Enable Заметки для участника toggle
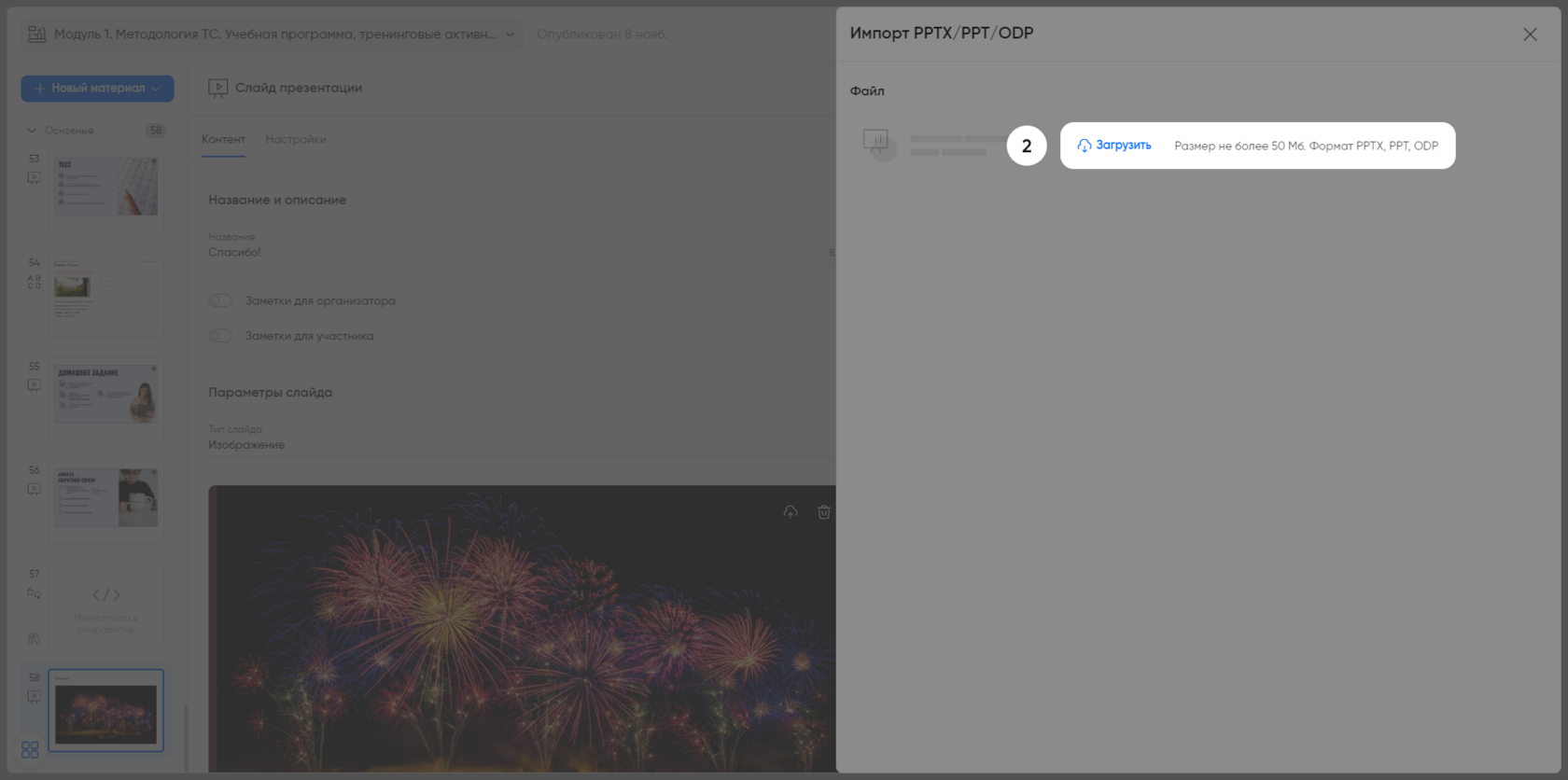1568x780 pixels. tap(220, 336)
